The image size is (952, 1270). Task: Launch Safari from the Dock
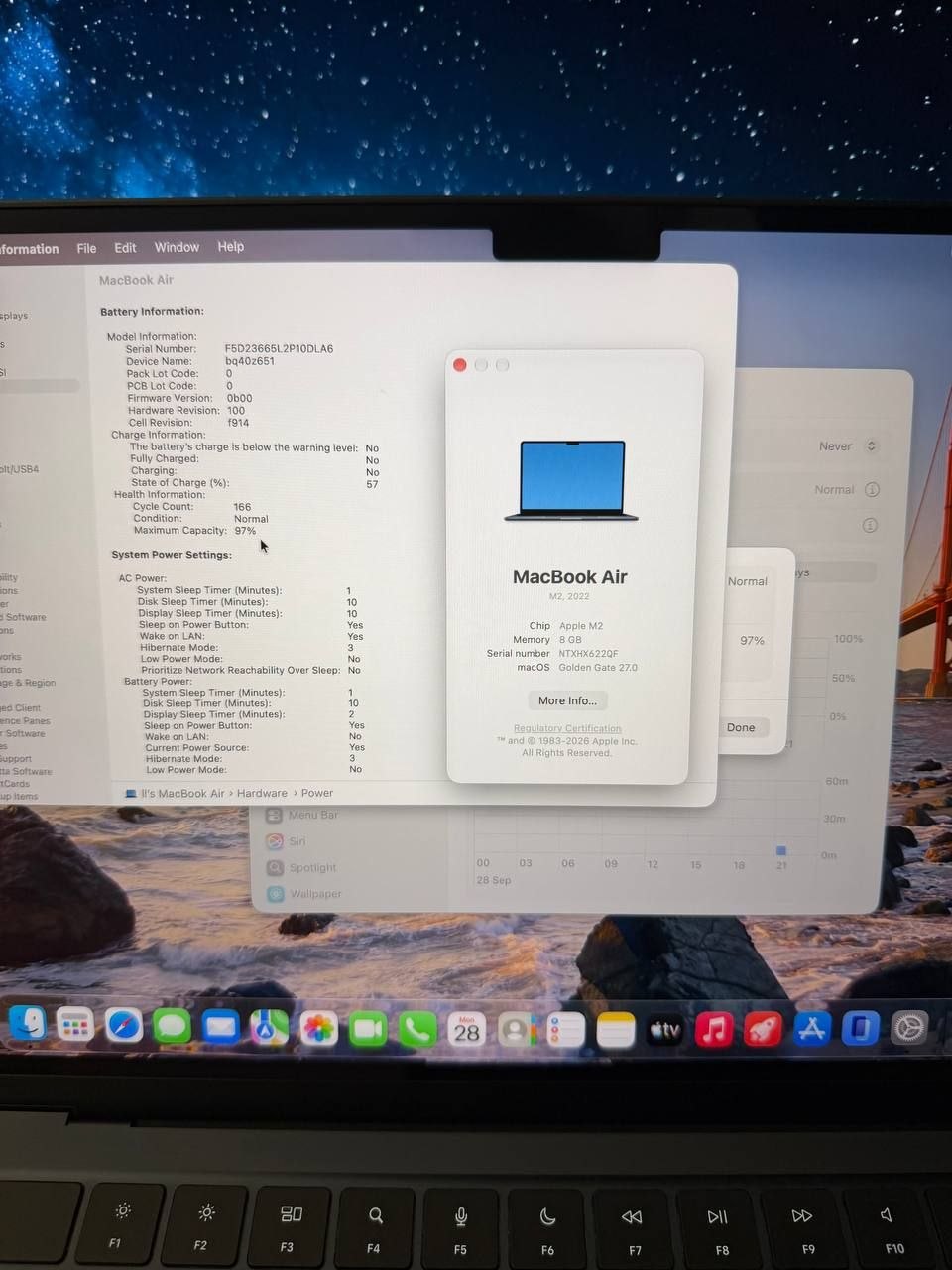(x=124, y=1027)
